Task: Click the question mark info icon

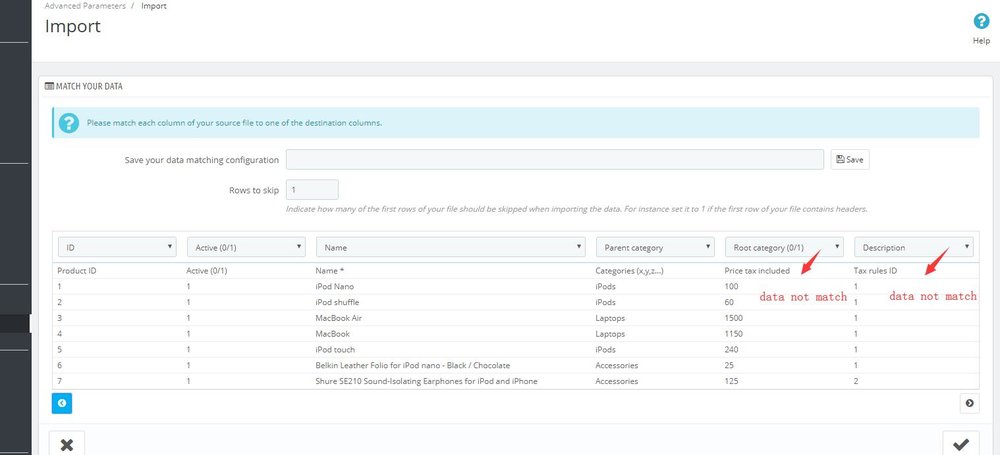Action: tap(69, 123)
